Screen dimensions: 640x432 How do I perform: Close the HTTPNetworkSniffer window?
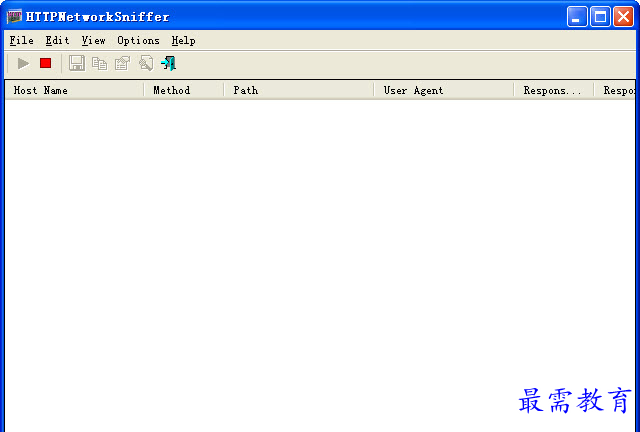point(623,17)
